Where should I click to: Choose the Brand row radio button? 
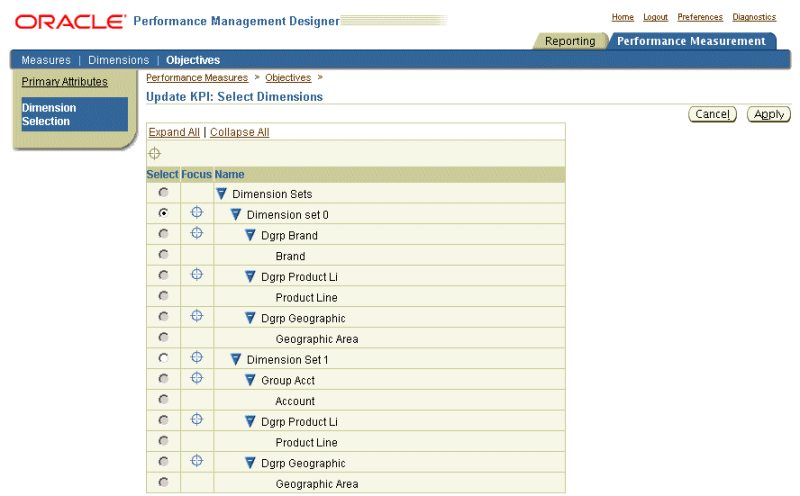(x=163, y=254)
